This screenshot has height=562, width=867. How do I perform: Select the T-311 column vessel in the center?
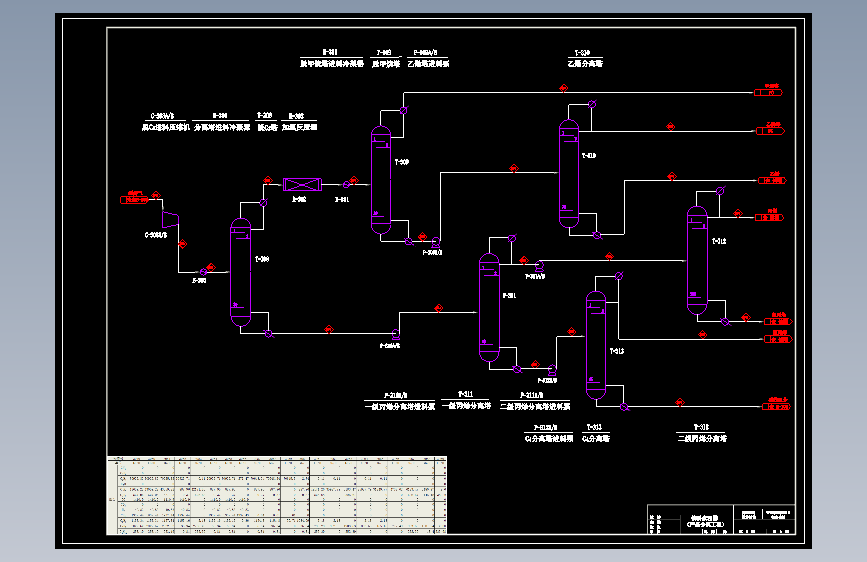point(489,308)
